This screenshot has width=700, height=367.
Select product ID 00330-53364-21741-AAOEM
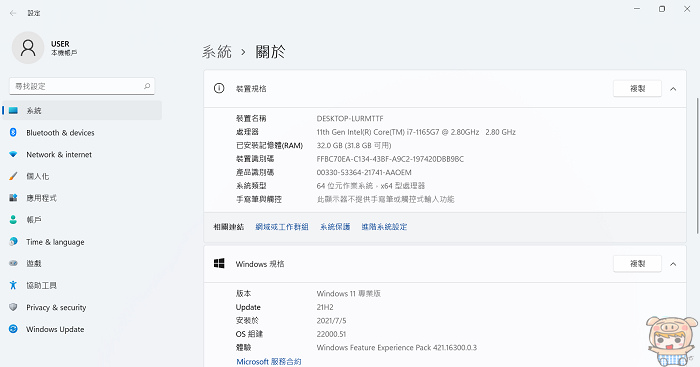click(x=364, y=172)
